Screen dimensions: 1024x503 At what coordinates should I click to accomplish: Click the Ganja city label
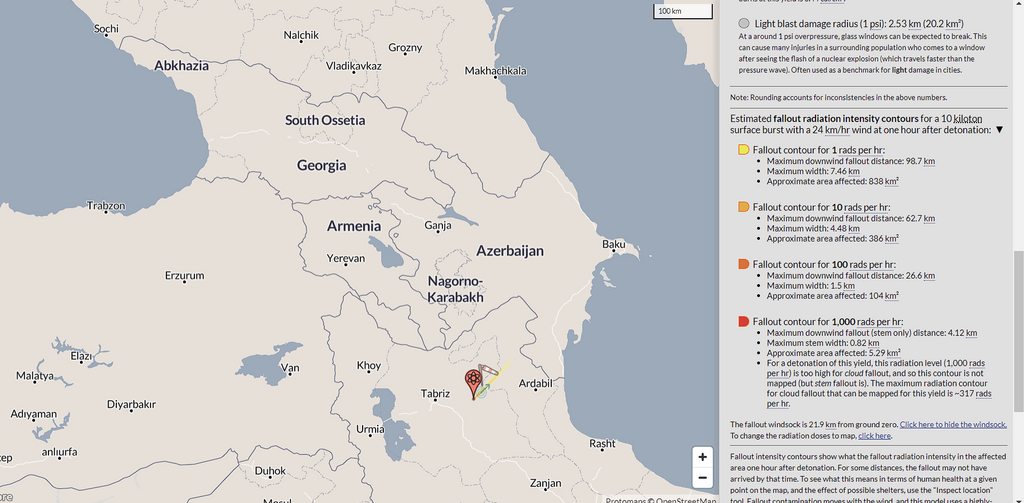click(438, 226)
